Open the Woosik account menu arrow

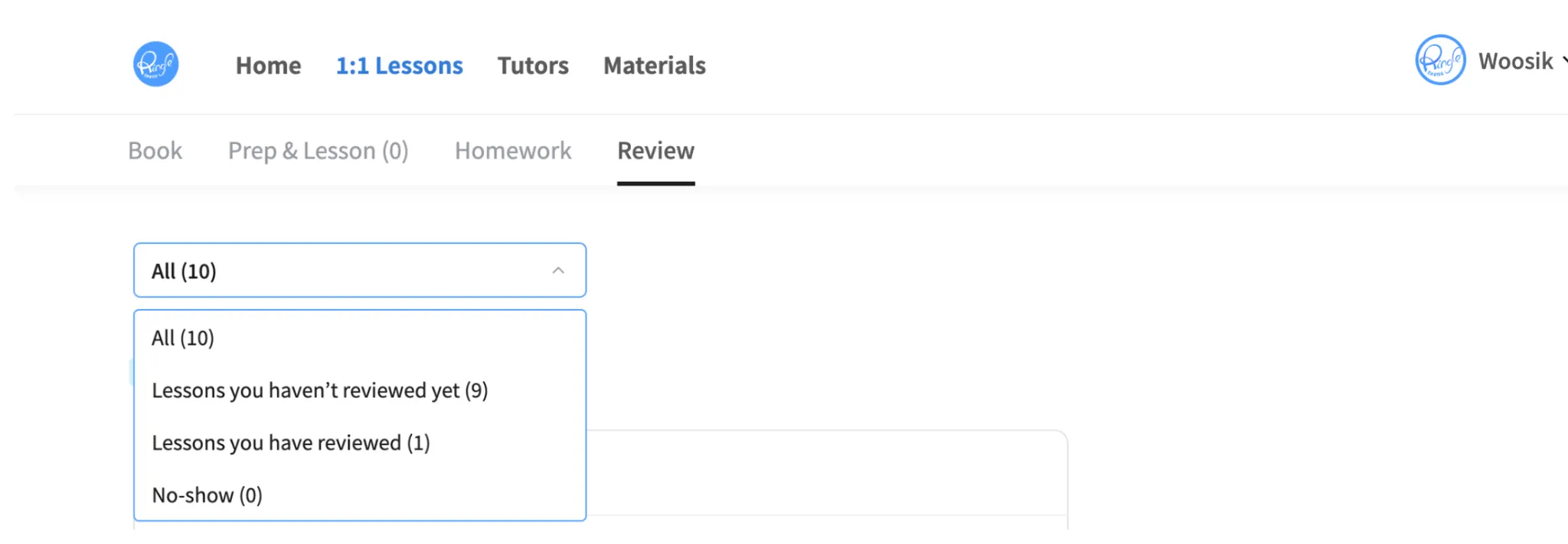tap(1563, 60)
